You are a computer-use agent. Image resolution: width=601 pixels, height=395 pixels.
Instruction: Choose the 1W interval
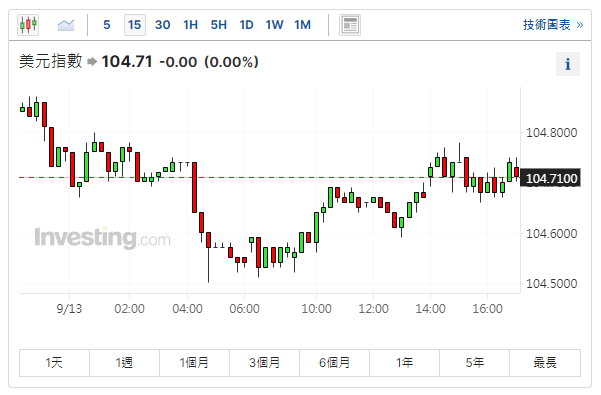pos(274,25)
